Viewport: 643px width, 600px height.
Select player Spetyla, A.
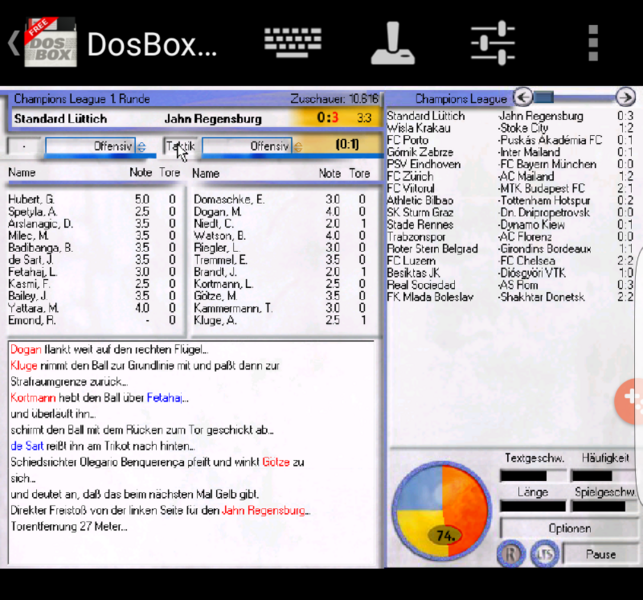pyautogui.click(x=92, y=212)
